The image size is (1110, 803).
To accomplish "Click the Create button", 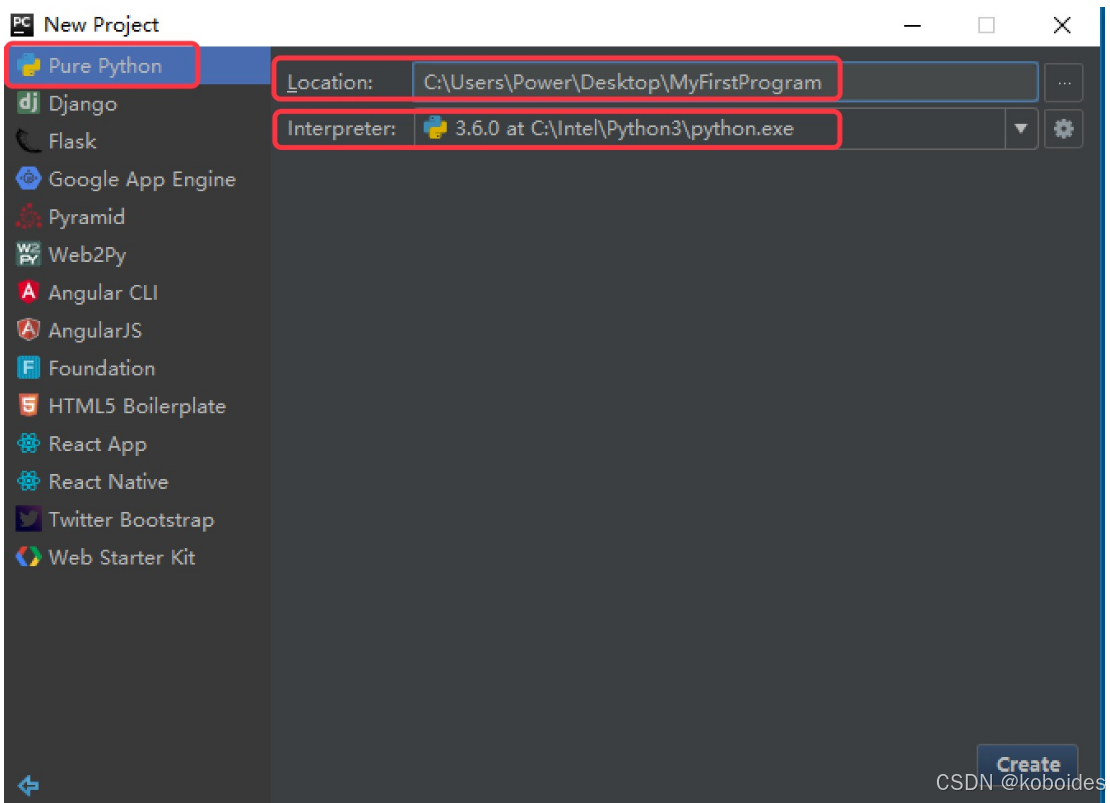I will [1027, 765].
